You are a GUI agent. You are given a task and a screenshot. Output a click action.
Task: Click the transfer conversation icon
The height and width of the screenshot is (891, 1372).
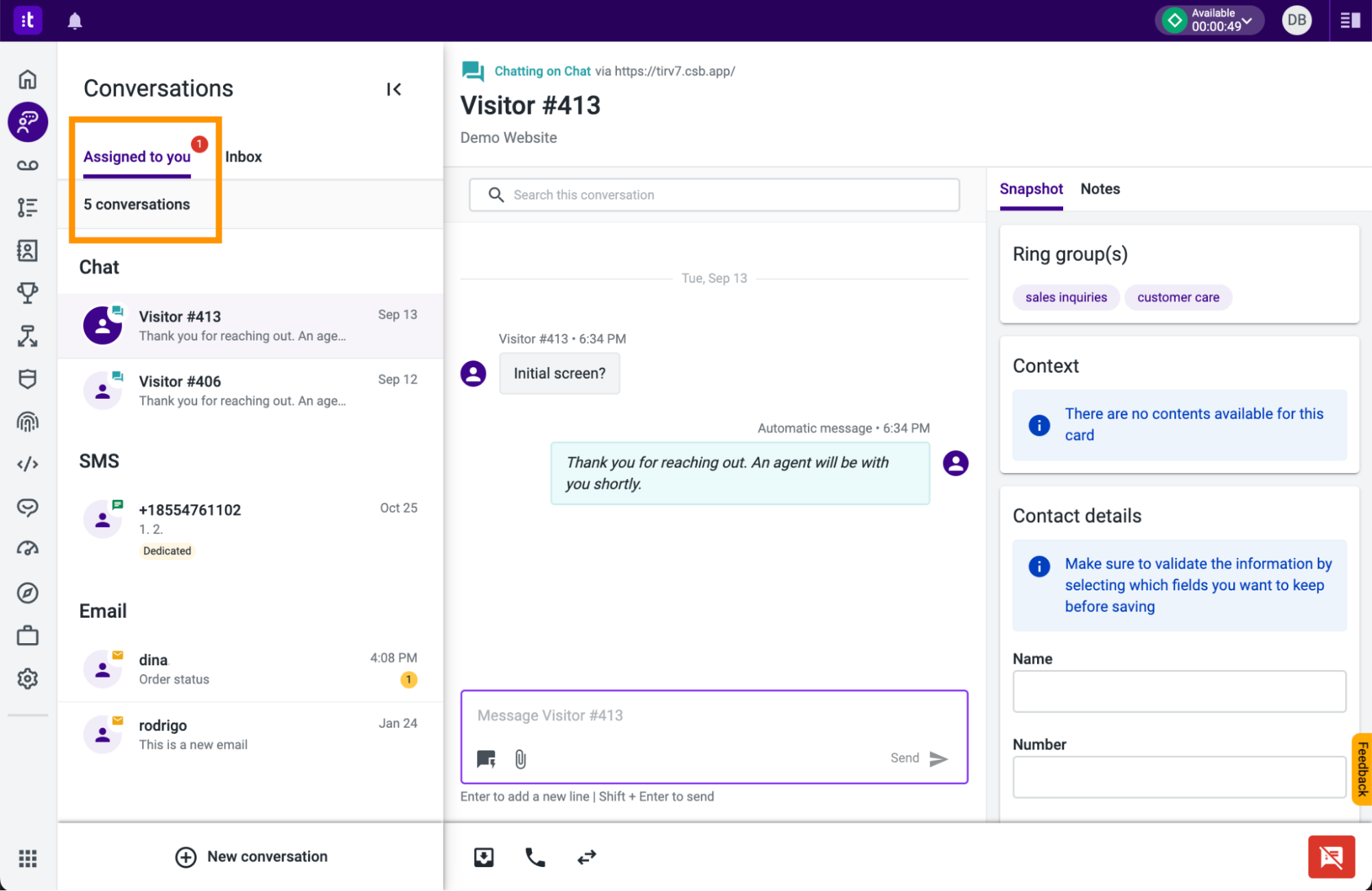[x=587, y=857]
